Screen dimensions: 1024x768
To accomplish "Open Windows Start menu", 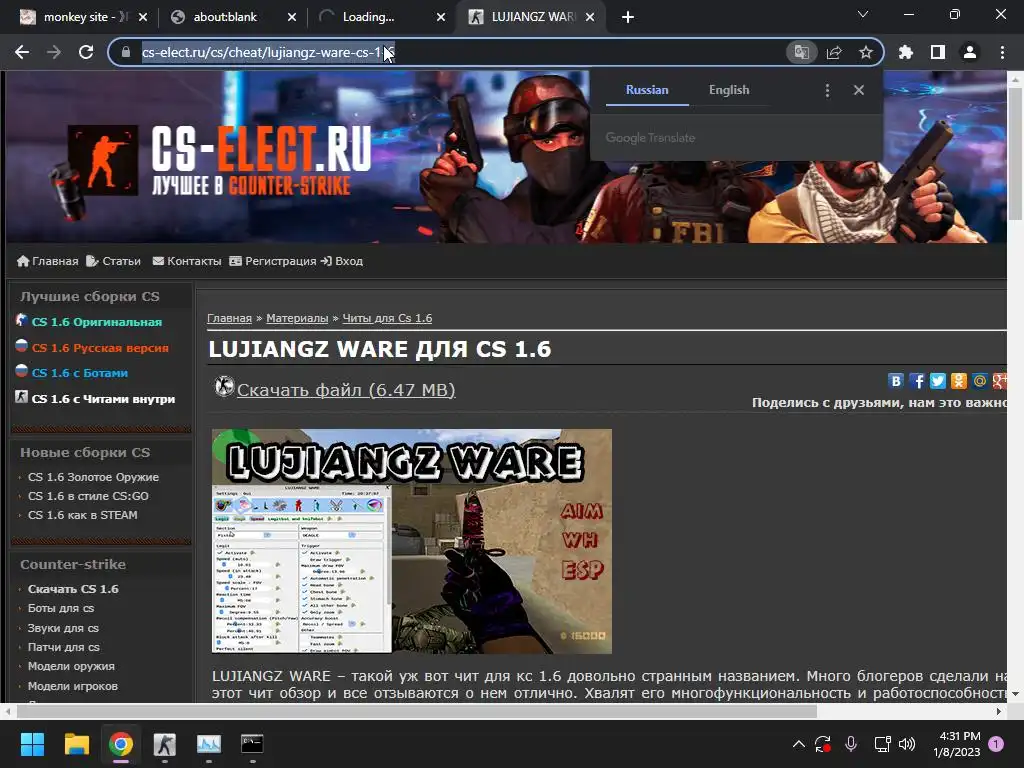I will pyautogui.click(x=32, y=744).
